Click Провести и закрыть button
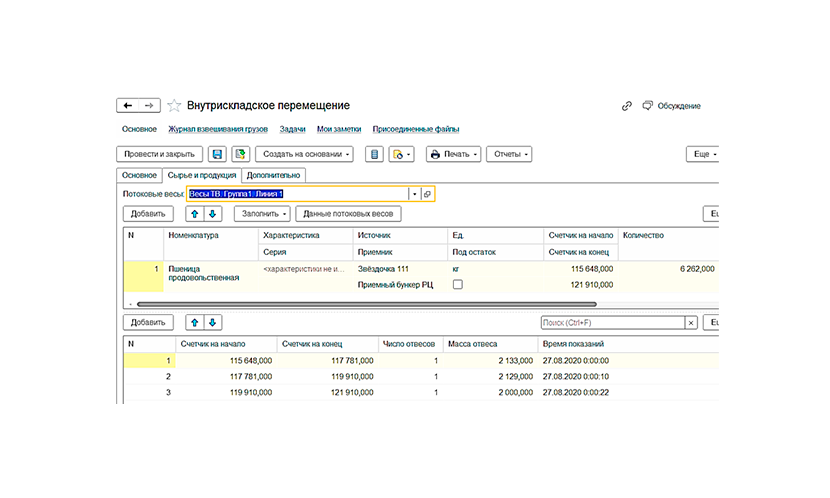This screenshot has width=830, height=498. (159, 154)
